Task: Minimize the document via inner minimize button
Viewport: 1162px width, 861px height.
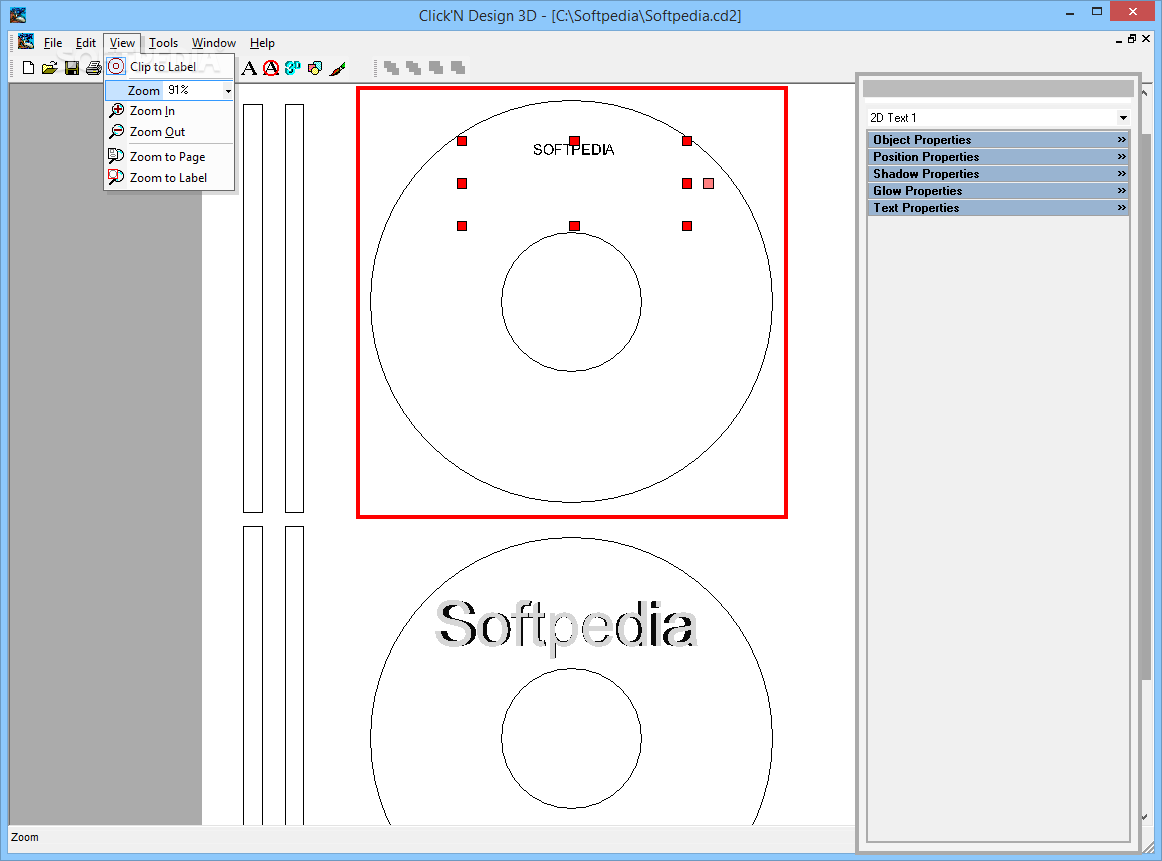Action: click(1118, 39)
